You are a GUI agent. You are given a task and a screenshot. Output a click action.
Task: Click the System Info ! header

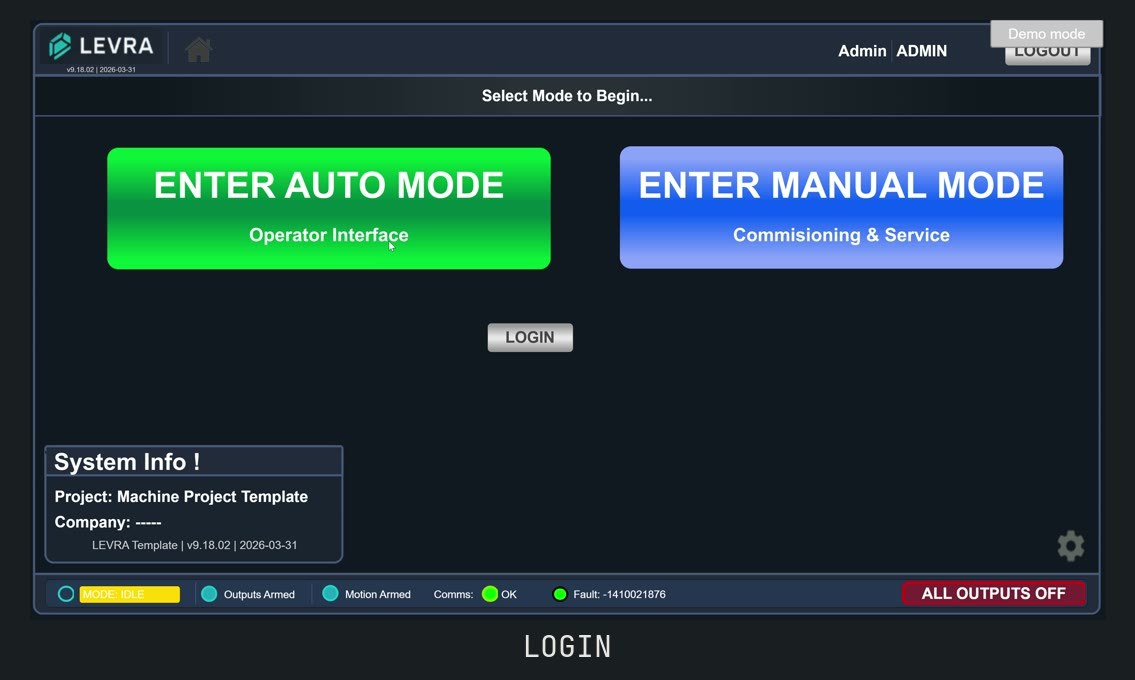click(194, 461)
